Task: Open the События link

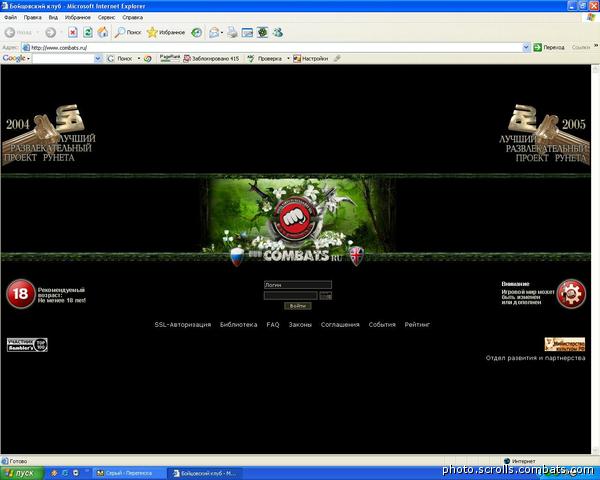Action: tap(382, 325)
